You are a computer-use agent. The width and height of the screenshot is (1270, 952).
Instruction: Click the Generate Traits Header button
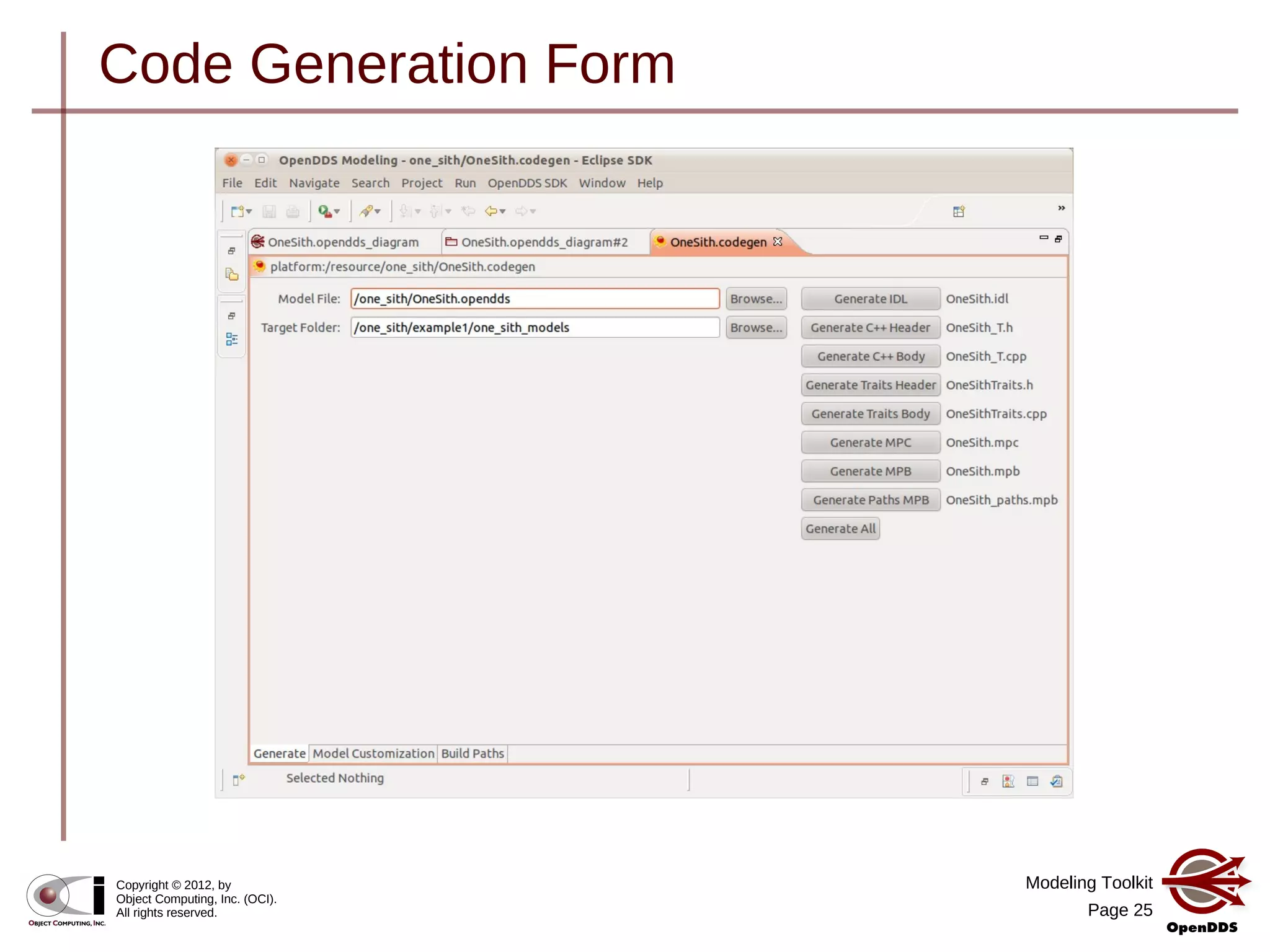click(871, 385)
